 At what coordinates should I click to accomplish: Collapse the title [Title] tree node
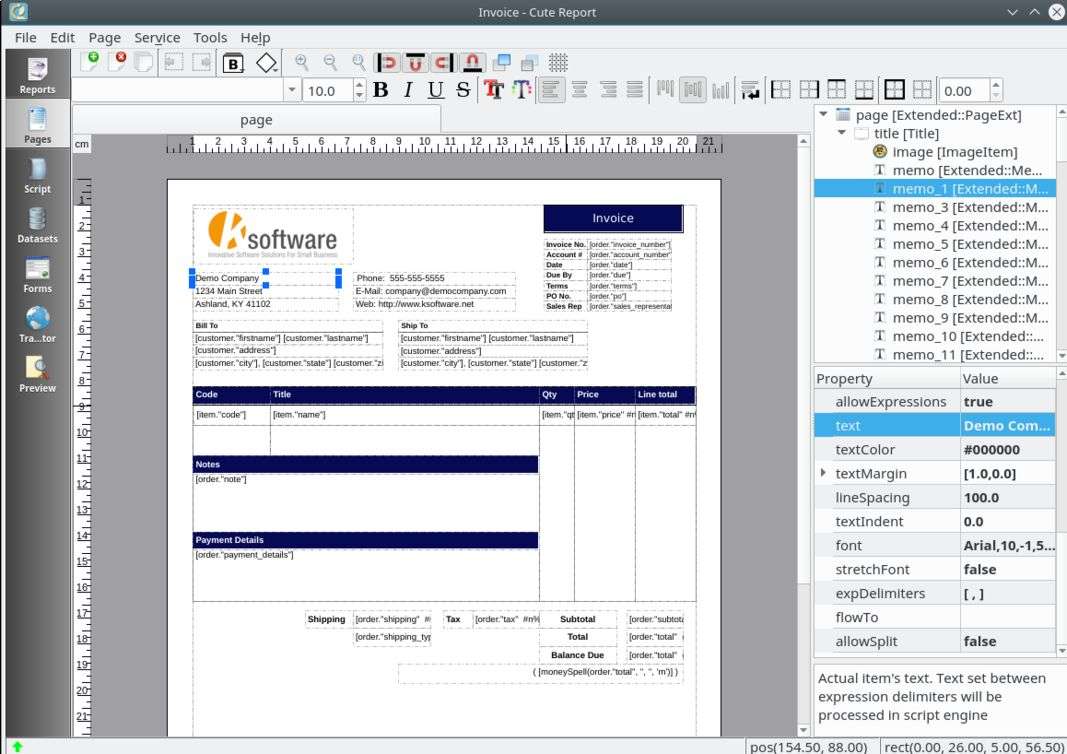click(842, 133)
